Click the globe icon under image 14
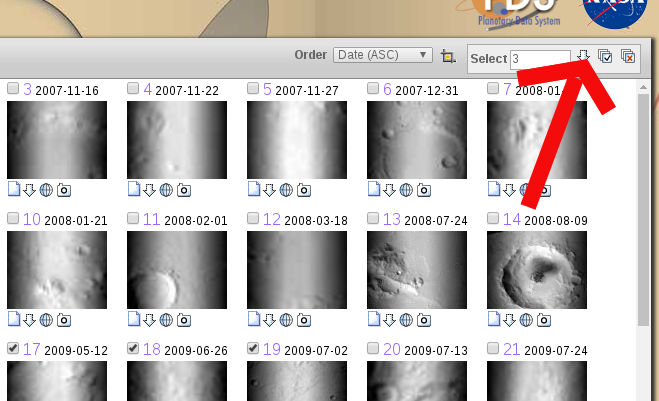Screen dimensions: 659x401 [526, 320]
